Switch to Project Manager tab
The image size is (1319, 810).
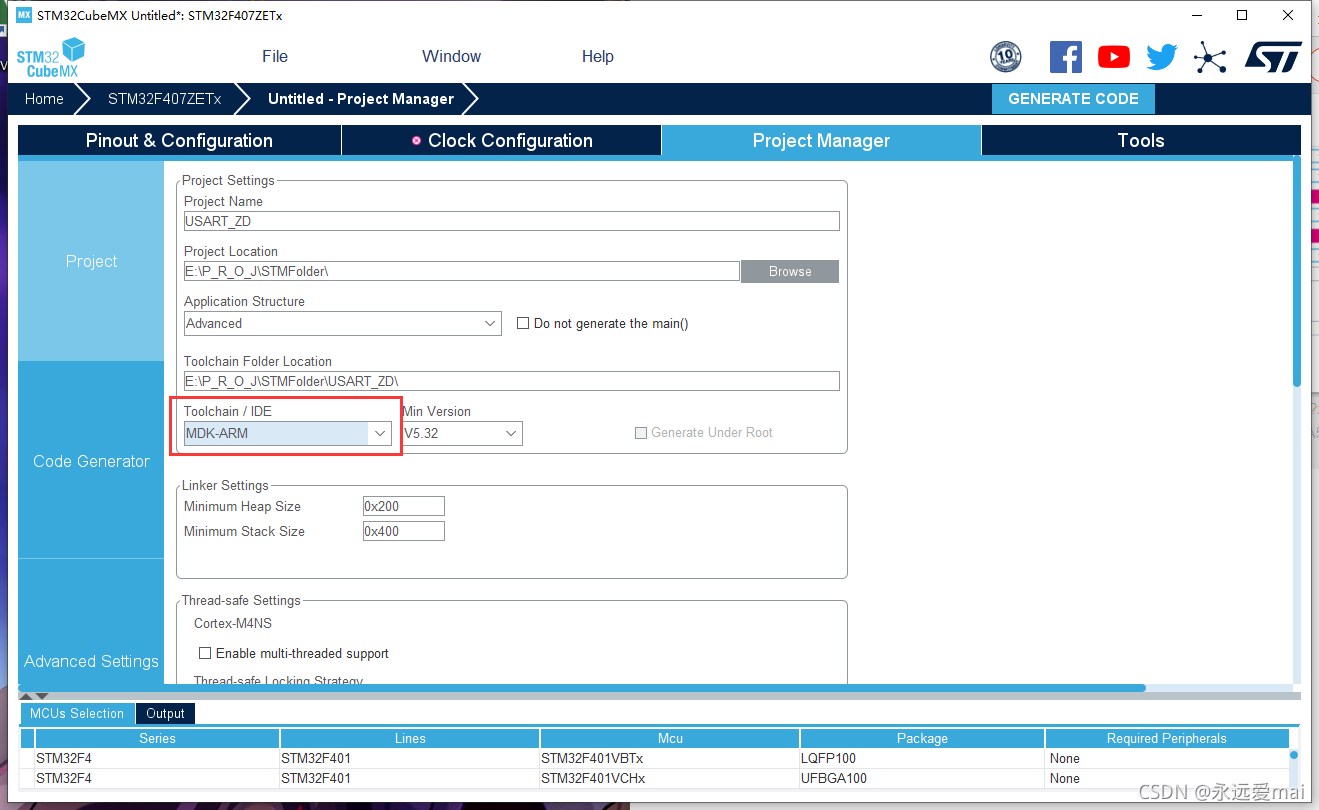pos(821,141)
